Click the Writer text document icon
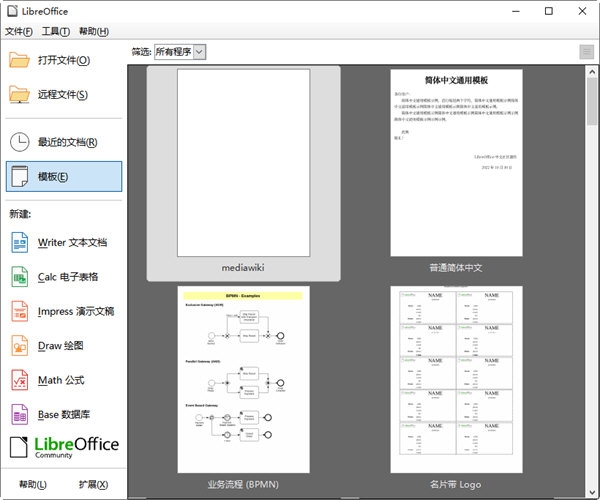 click(x=20, y=243)
